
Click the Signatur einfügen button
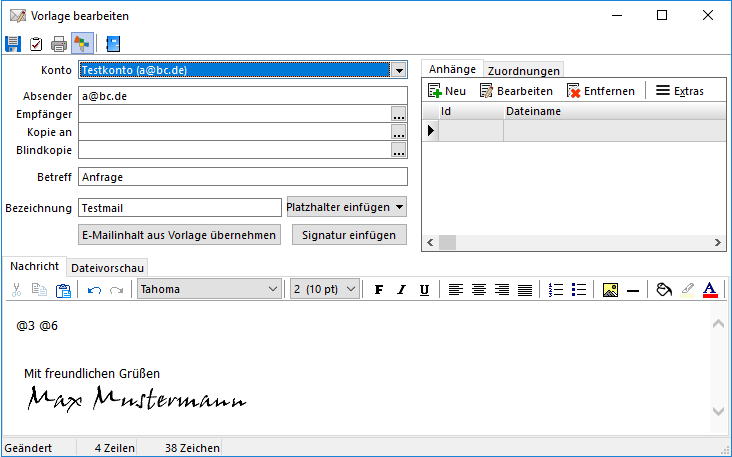click(x=349, y=235)
